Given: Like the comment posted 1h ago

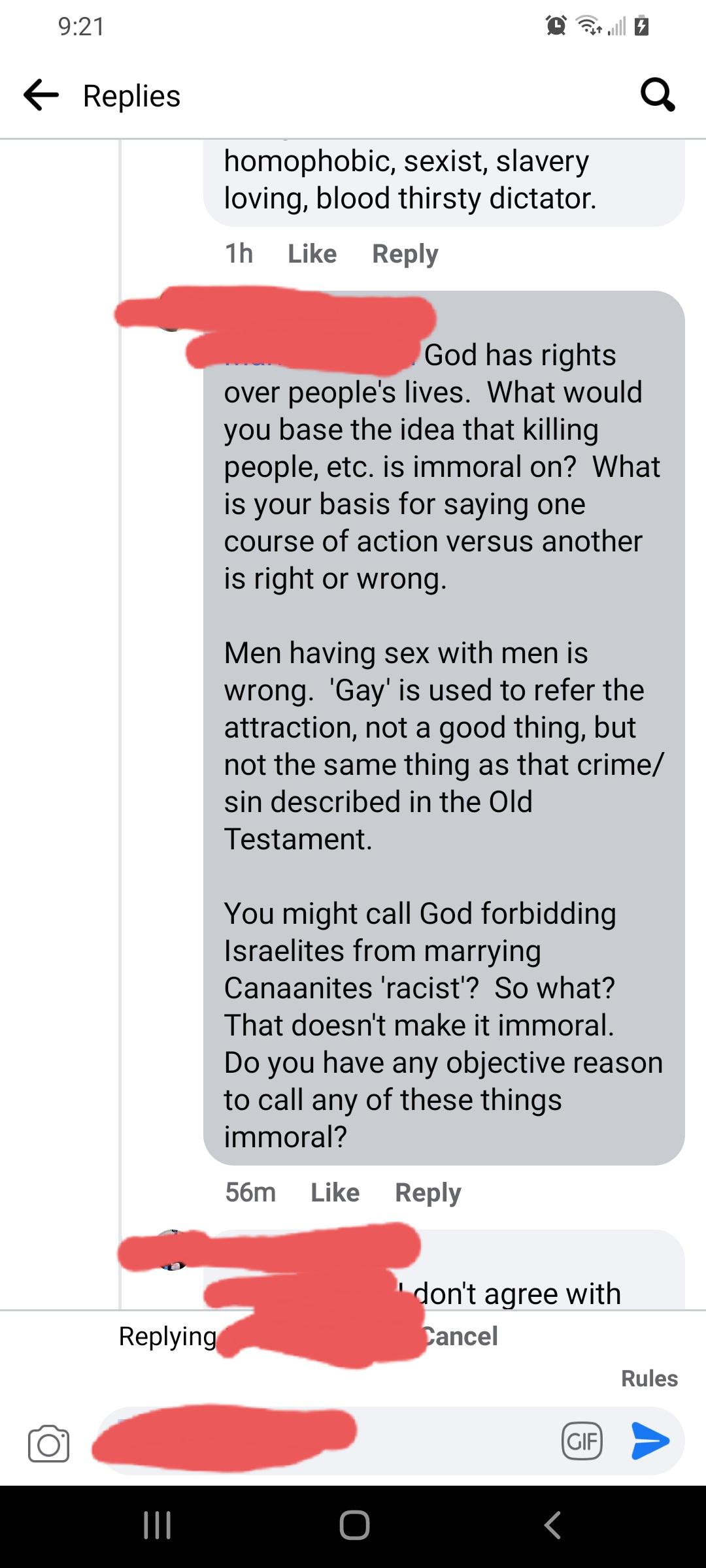Looking at the screenshot, I should click(312, 253).
